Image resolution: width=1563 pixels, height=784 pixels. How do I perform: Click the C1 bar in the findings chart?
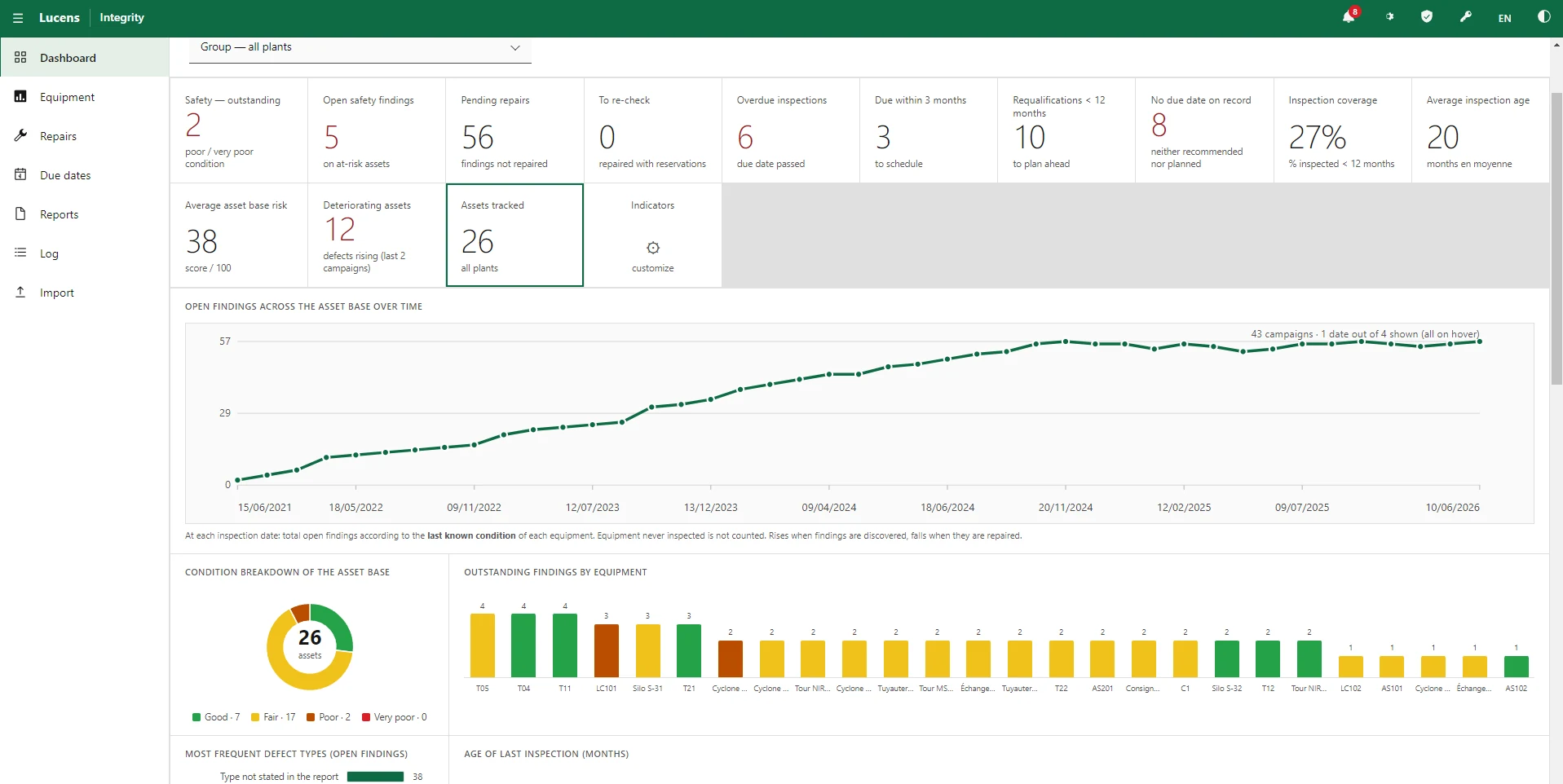pyautogui.click(x=1185, y=658)
